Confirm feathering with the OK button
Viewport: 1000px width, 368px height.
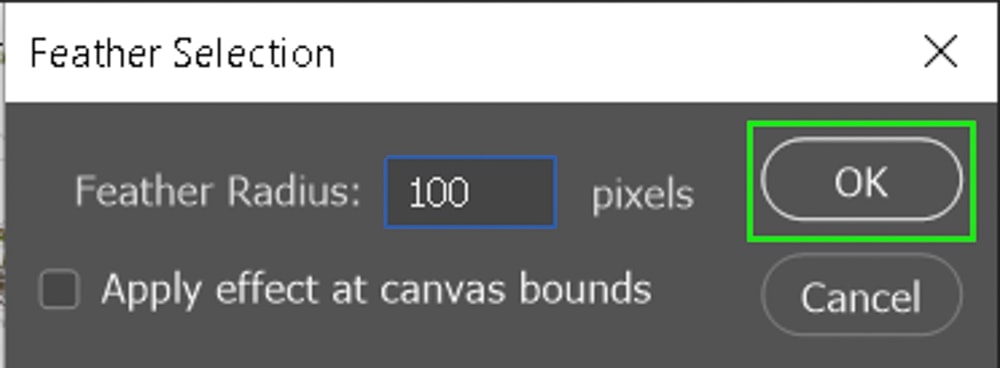[x=861, y=180]
